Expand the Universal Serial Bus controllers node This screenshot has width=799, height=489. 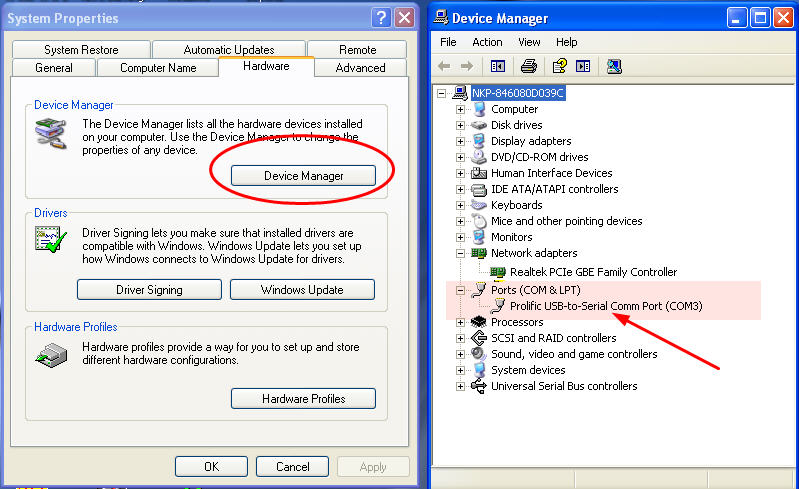pyautogui.click(x=460, y=386)
